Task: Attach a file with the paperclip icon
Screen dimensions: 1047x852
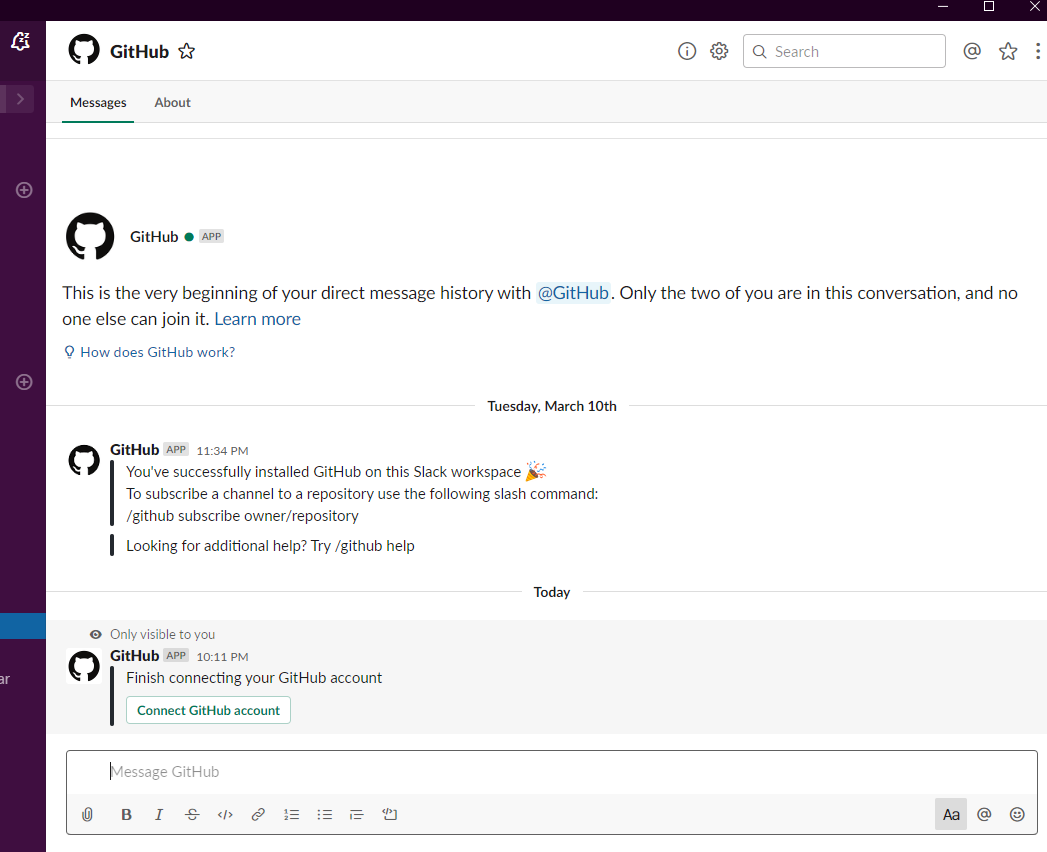Action: tap(87, 815)
